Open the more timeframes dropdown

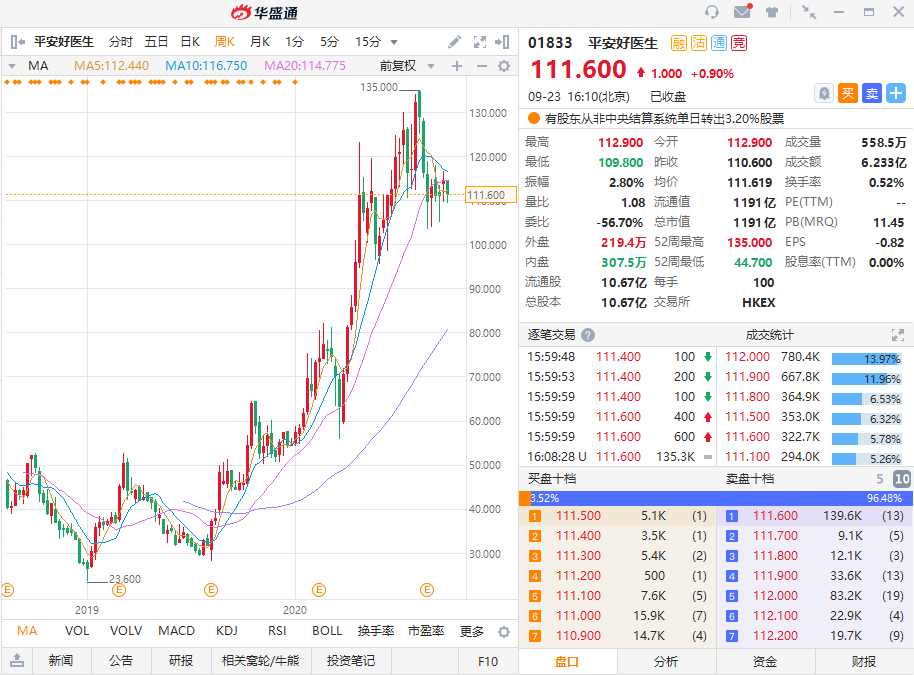[x=394, y=43]
